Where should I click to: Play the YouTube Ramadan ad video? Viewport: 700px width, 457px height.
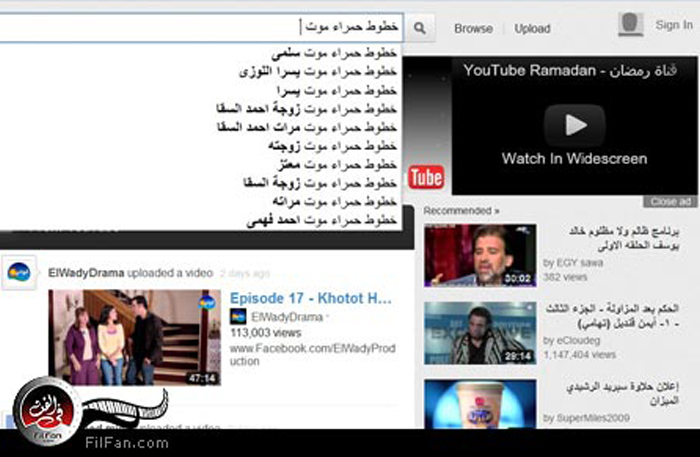coord(575,125)
